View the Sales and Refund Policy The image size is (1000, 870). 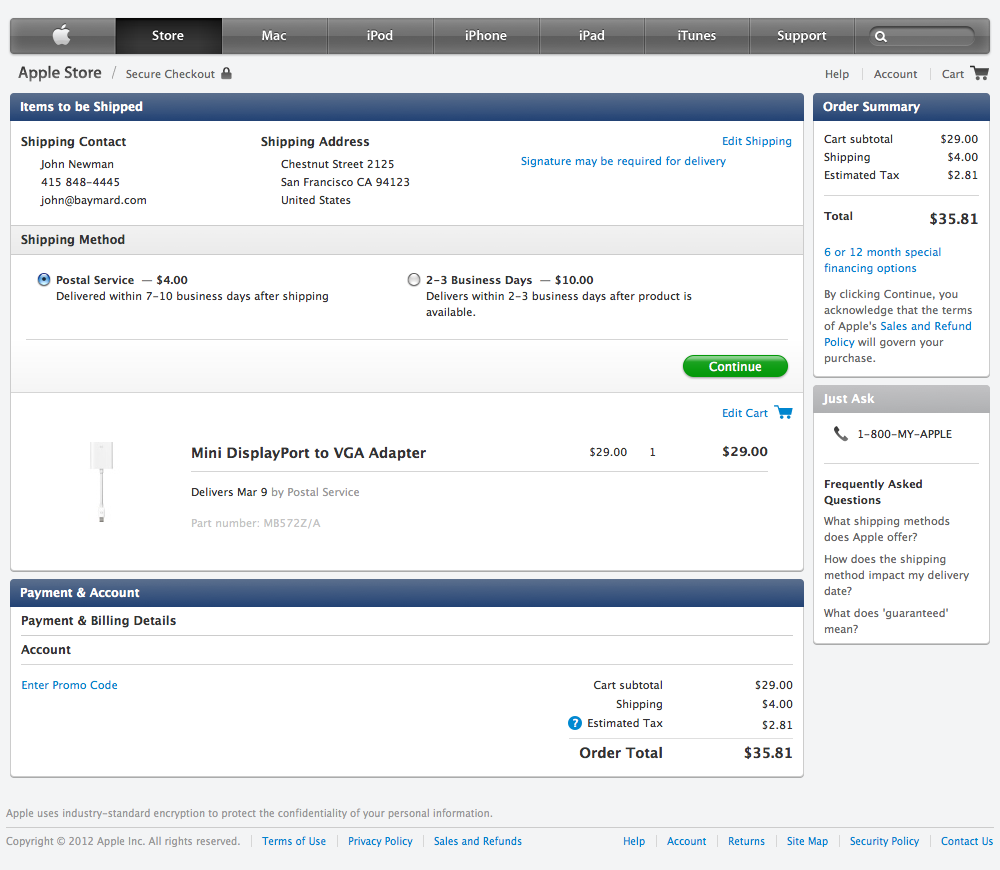tap(925, 325)
